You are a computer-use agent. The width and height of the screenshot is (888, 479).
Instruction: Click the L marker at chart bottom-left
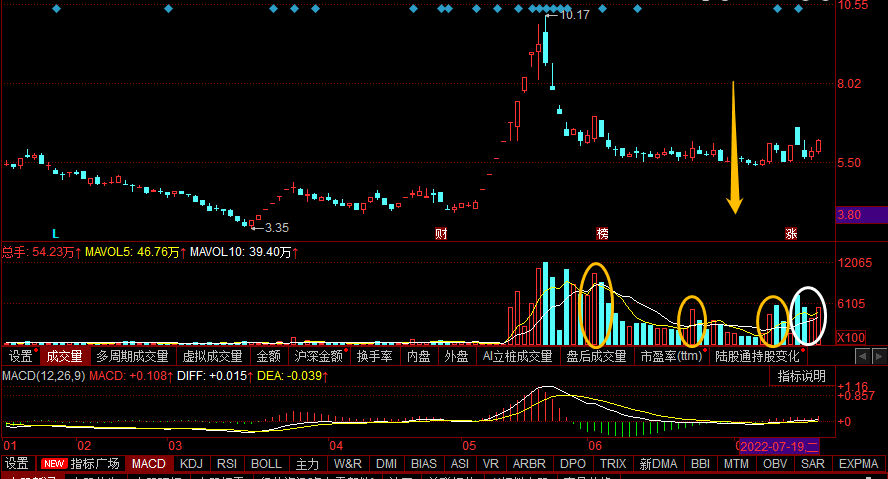pos(55,233)
